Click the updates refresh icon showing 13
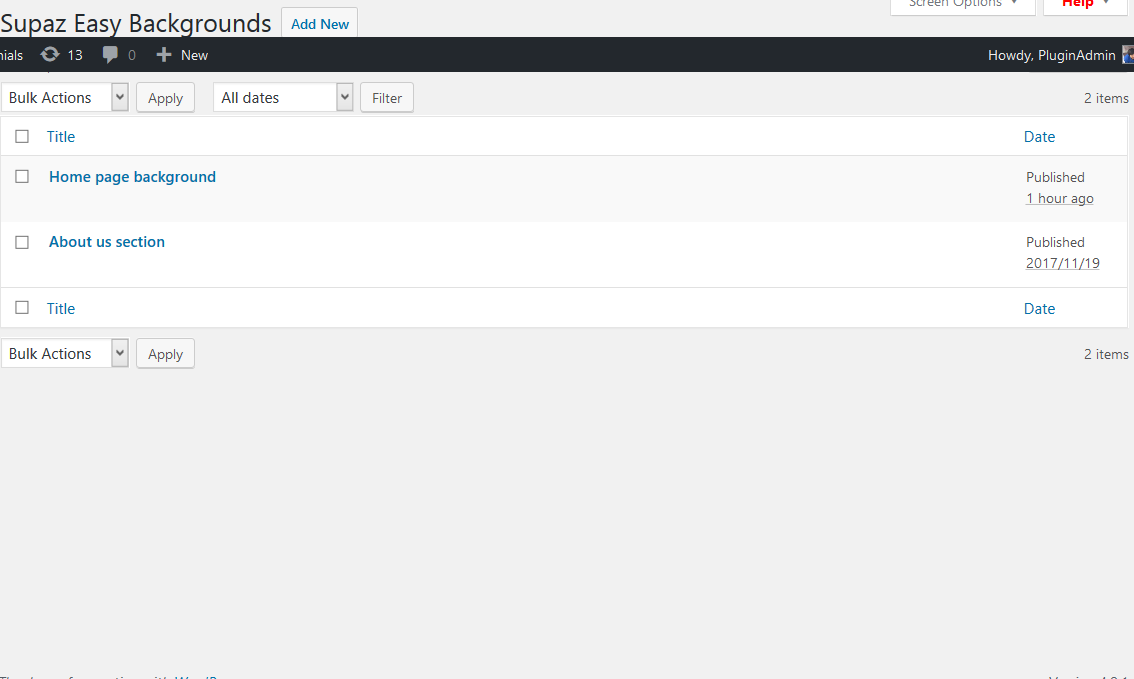The image size is (1134, 679). (x=50, y=55)
